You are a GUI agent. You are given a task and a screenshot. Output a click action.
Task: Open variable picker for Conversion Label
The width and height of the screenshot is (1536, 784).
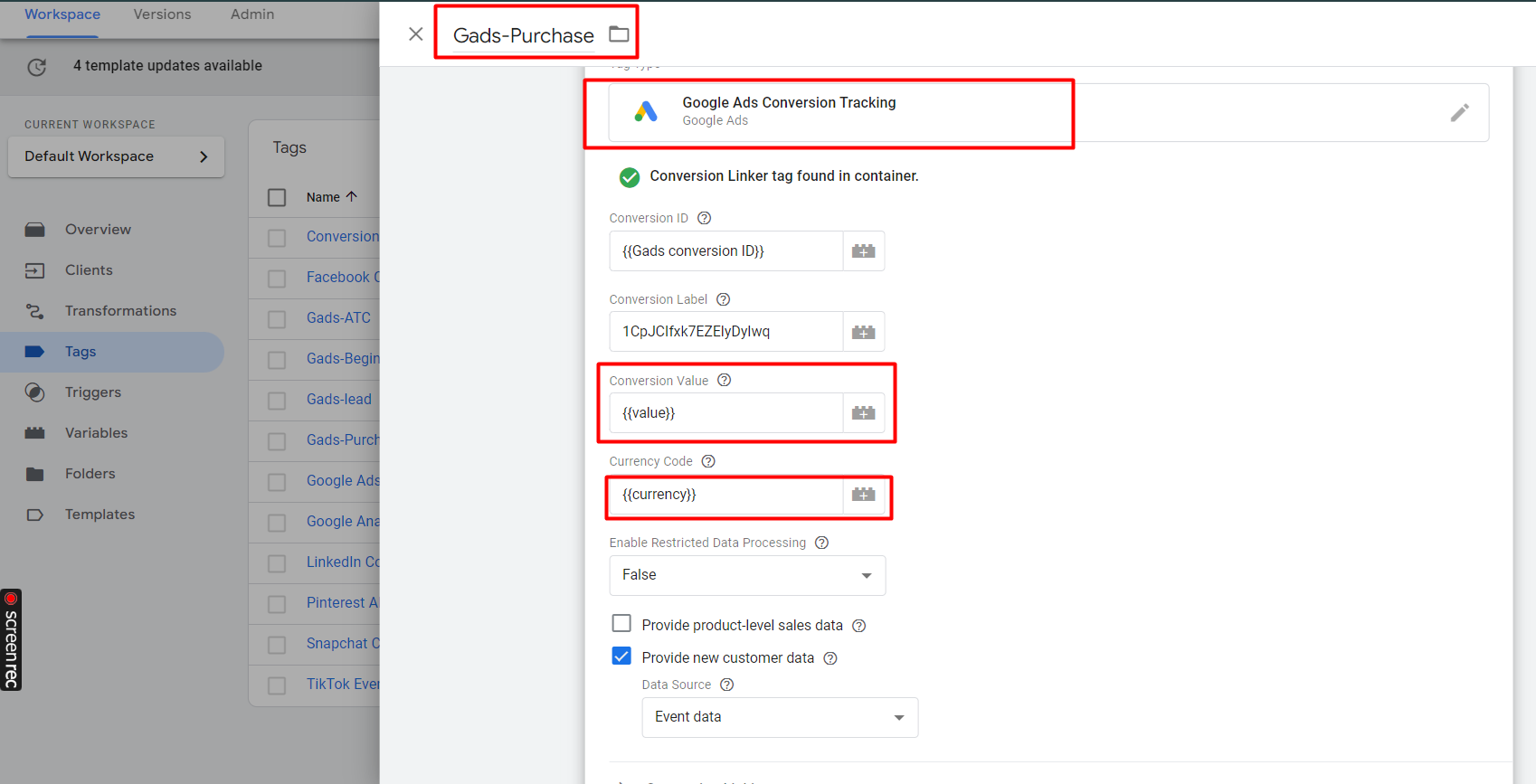(864, 332)
